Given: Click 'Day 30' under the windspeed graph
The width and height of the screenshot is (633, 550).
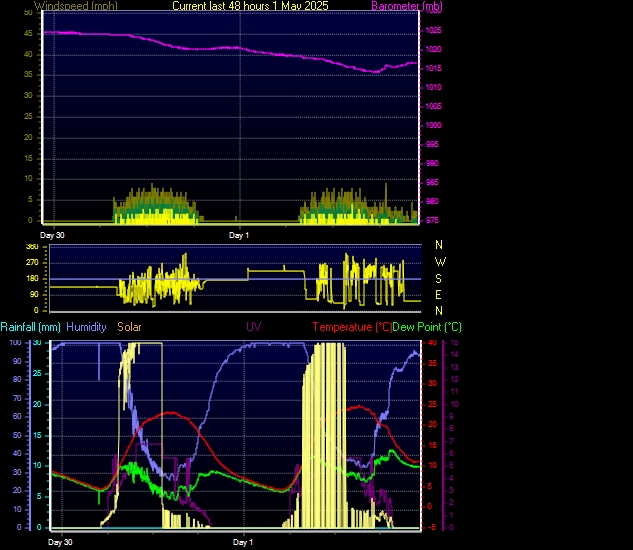Looking at the screenshot, I should click(52, 235).
